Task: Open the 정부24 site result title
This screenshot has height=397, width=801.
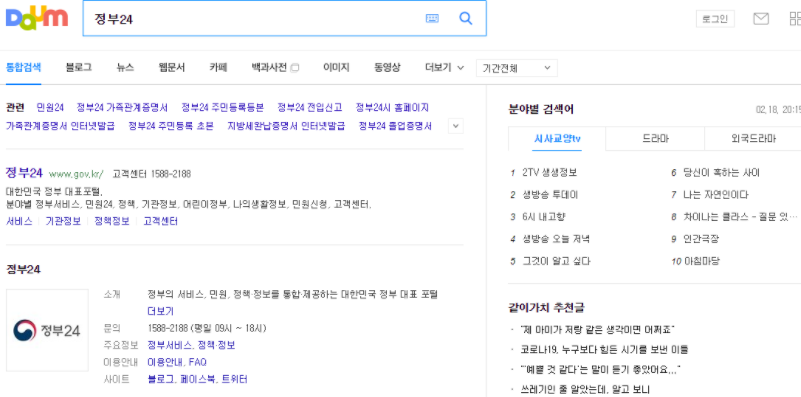Action: pyautogui.click(x=24, y=173)
